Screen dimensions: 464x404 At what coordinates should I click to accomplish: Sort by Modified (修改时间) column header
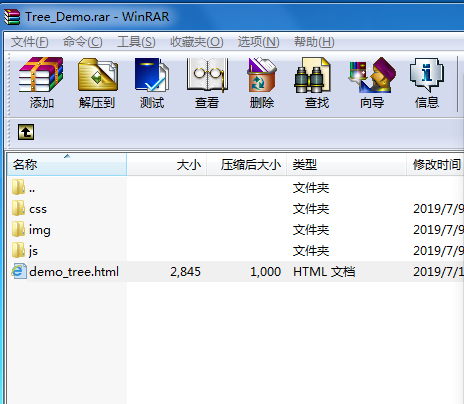(x=435, y=164)
